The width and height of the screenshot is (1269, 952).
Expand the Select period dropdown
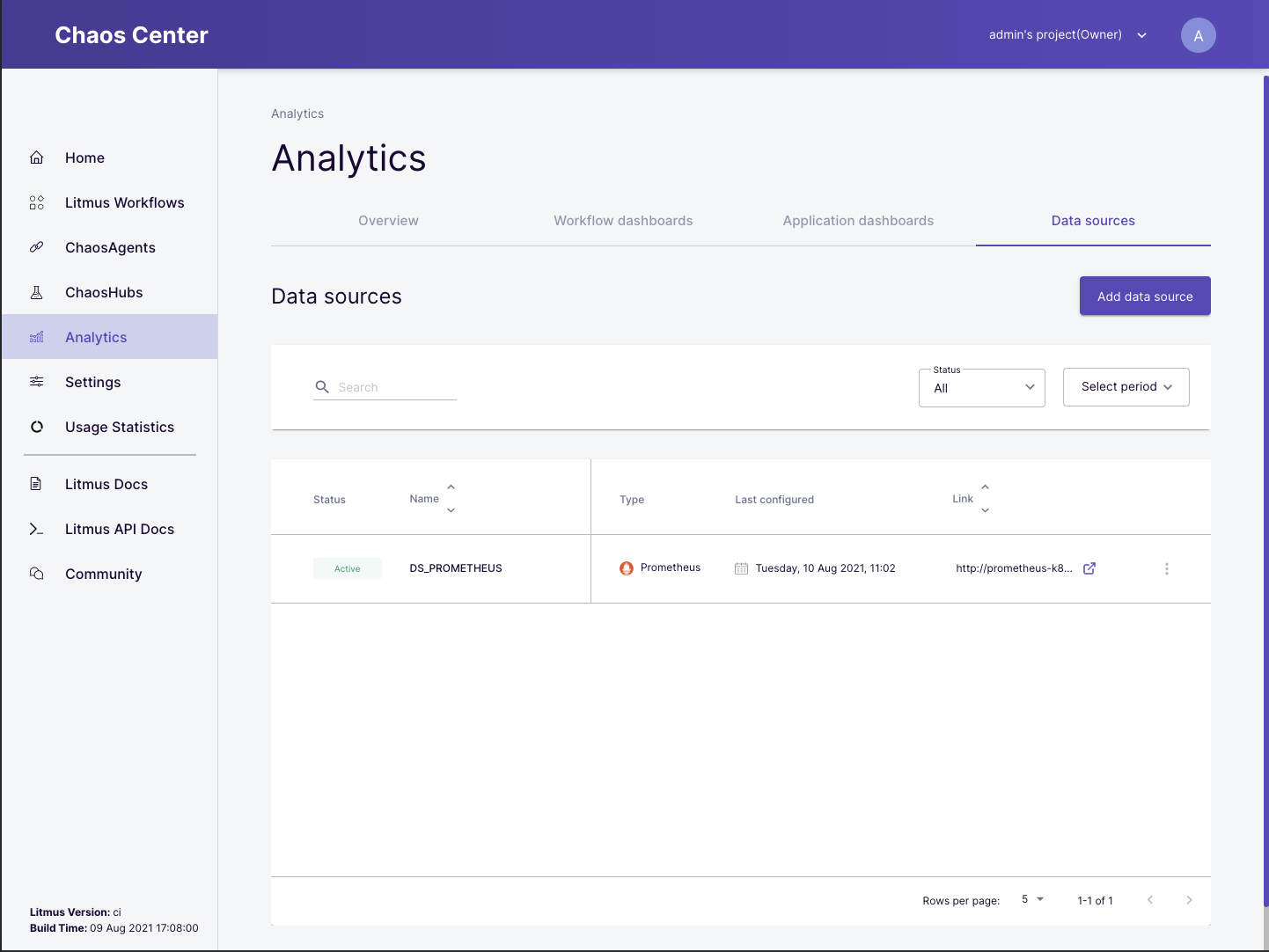coord(1126,387)
